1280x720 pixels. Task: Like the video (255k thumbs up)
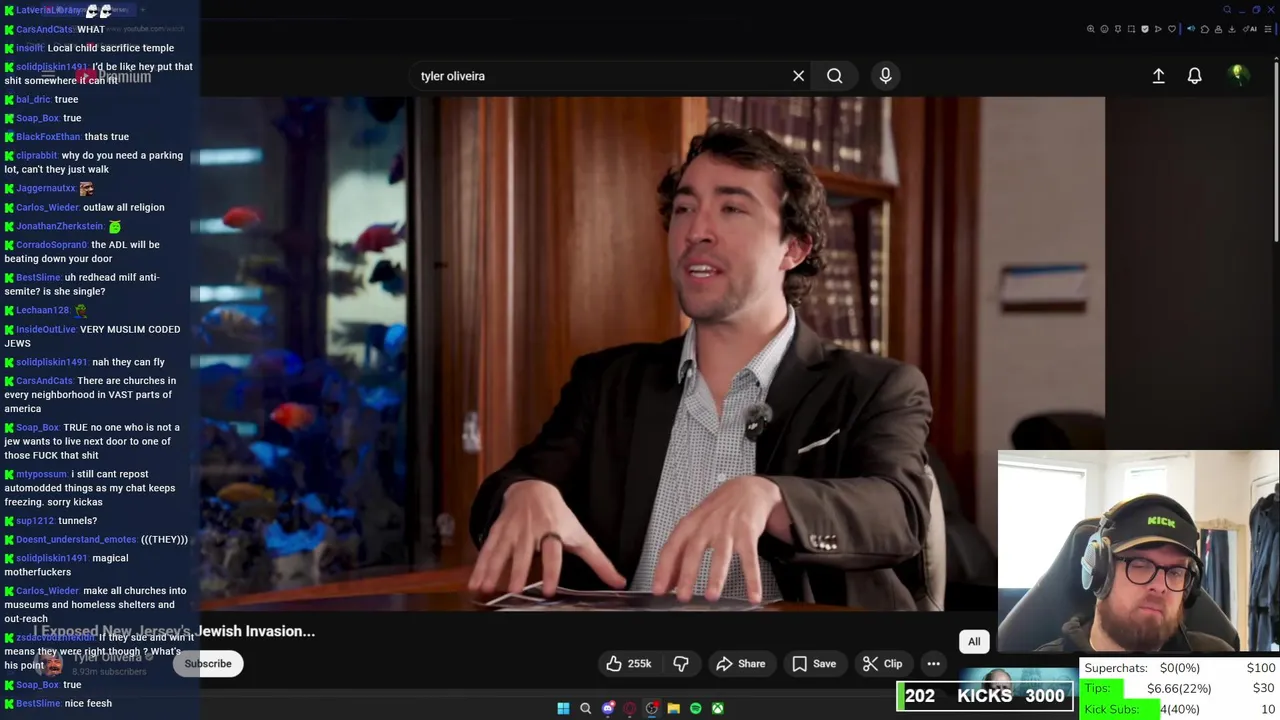point(629,664)
